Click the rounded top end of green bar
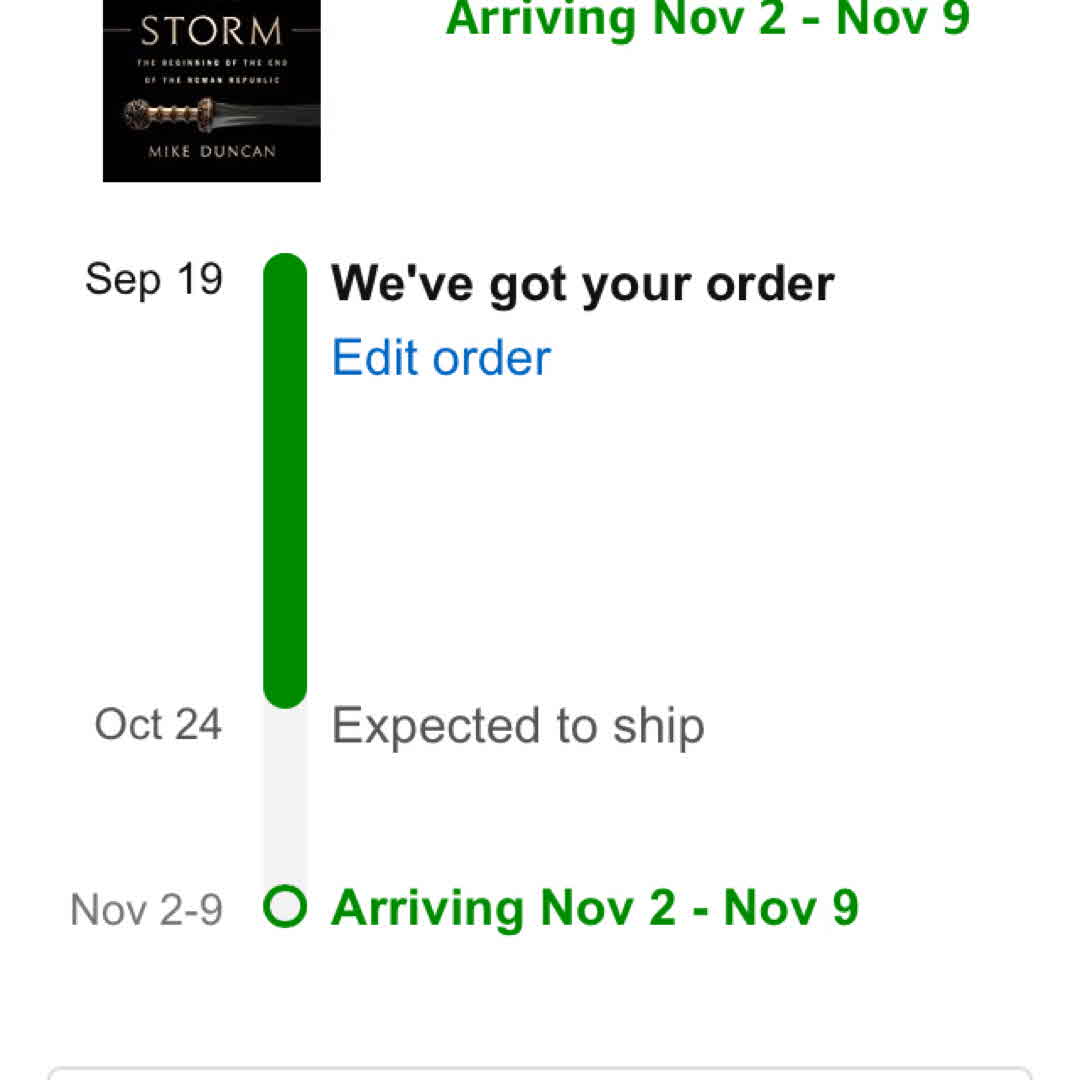Image resolution: width=1080 pixels, height=1080 pixels. [285, 268]
